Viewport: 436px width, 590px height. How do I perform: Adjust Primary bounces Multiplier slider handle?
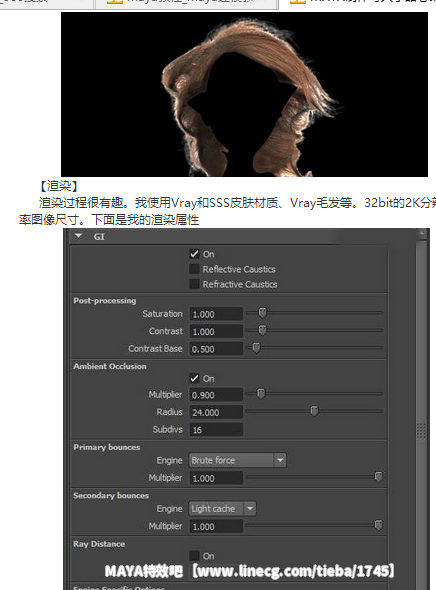coord(378,477)
